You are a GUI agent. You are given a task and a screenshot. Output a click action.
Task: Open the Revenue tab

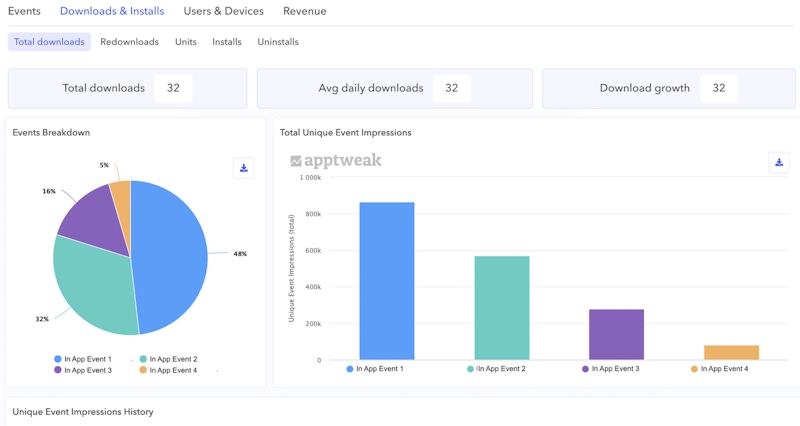click(304, 11)
